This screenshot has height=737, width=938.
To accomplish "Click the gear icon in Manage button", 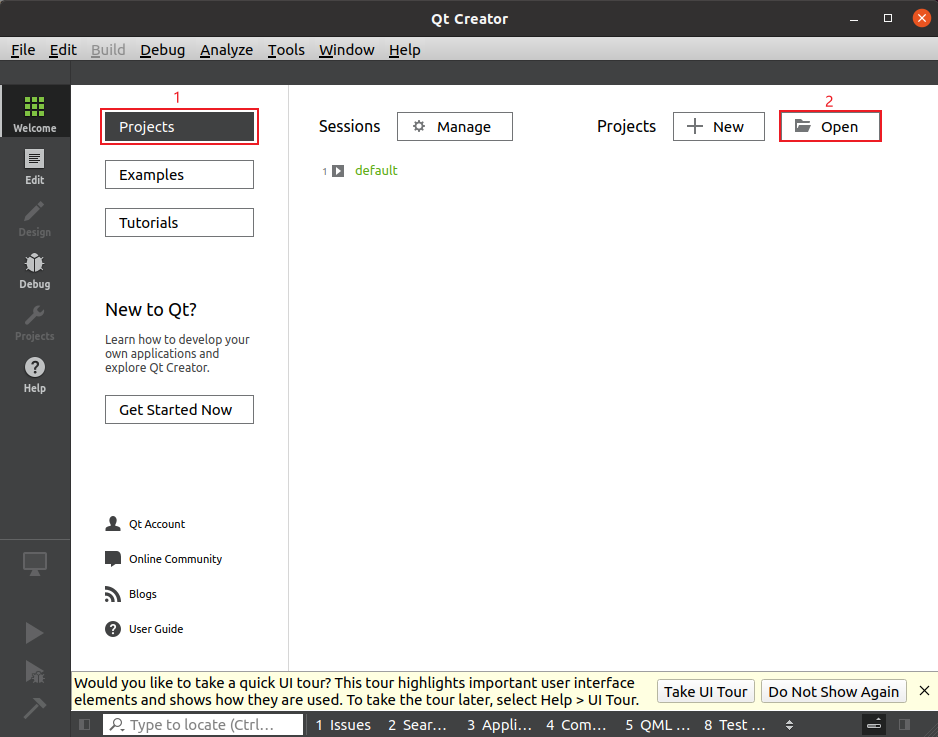I will click(x=419, y=126).
